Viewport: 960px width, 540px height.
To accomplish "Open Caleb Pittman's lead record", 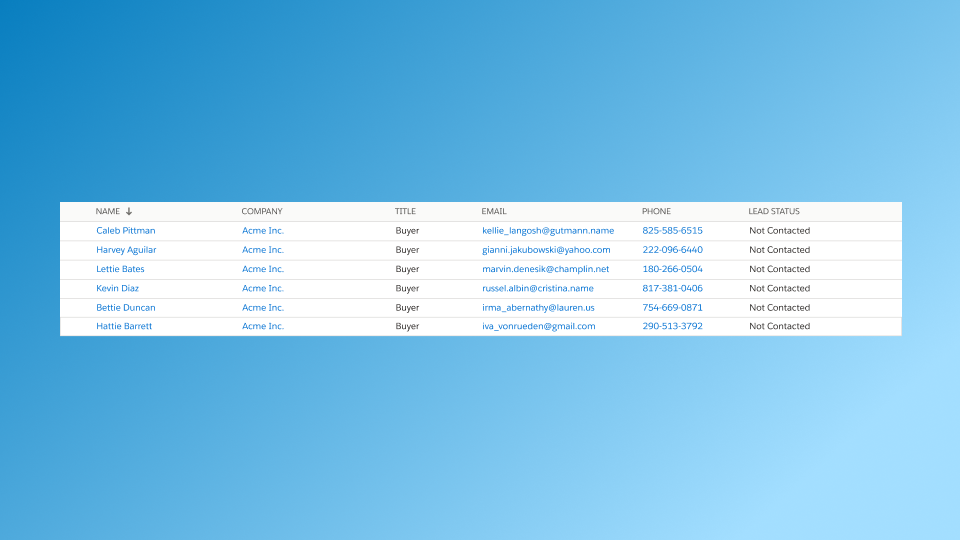I will pyautogui.click(x=126, y=231).
